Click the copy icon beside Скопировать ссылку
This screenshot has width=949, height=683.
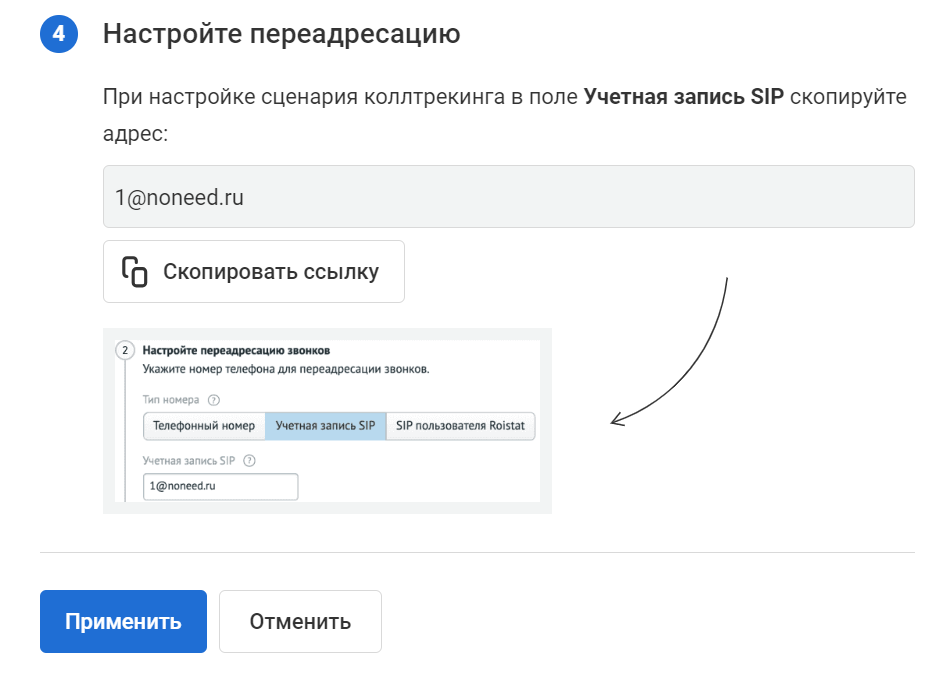coord(135,271)
